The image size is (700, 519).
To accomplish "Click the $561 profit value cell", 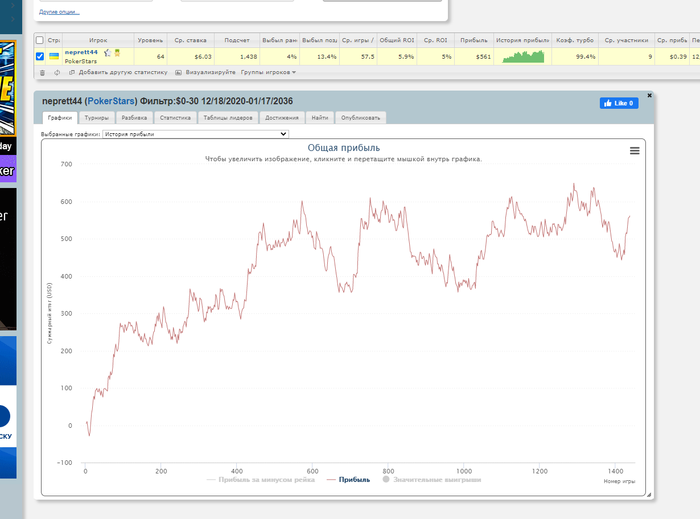I will [x=474, y=57].
